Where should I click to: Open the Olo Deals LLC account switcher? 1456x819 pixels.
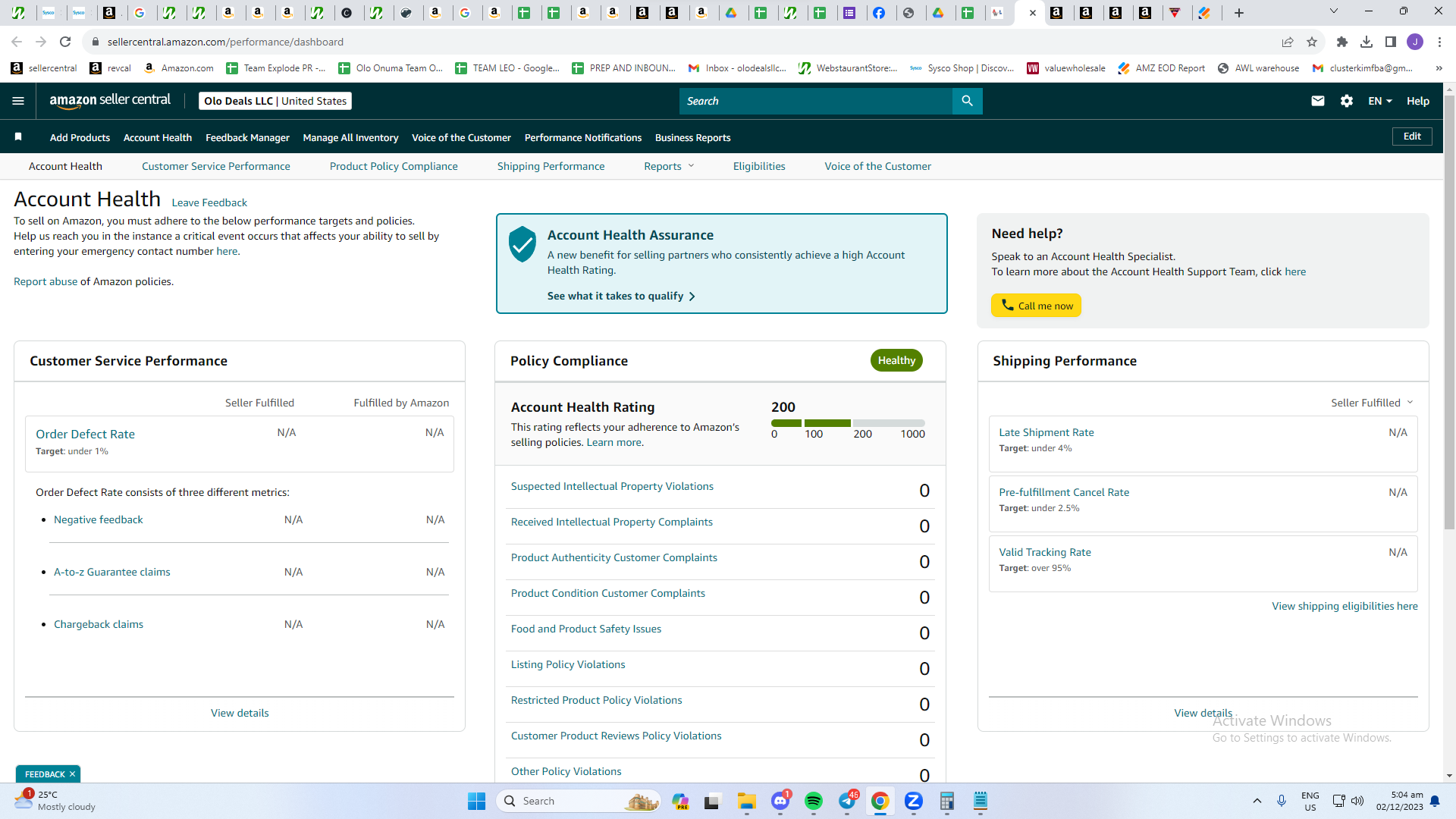pyautogui.click(x=275, y=101)
